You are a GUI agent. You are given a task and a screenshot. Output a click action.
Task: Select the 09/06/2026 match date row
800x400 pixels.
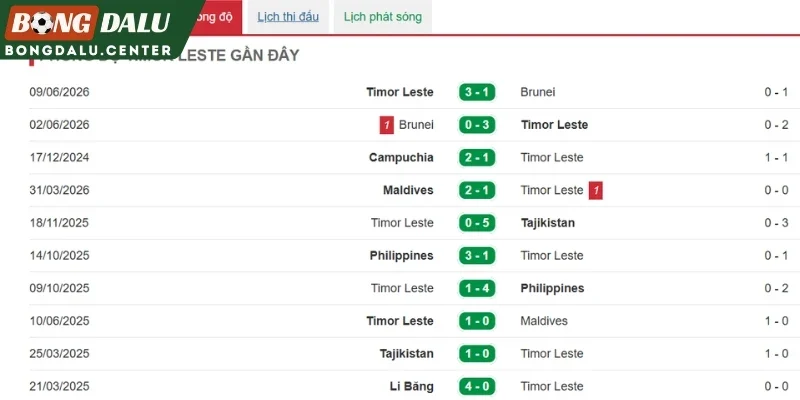click(x=409, y=92)
